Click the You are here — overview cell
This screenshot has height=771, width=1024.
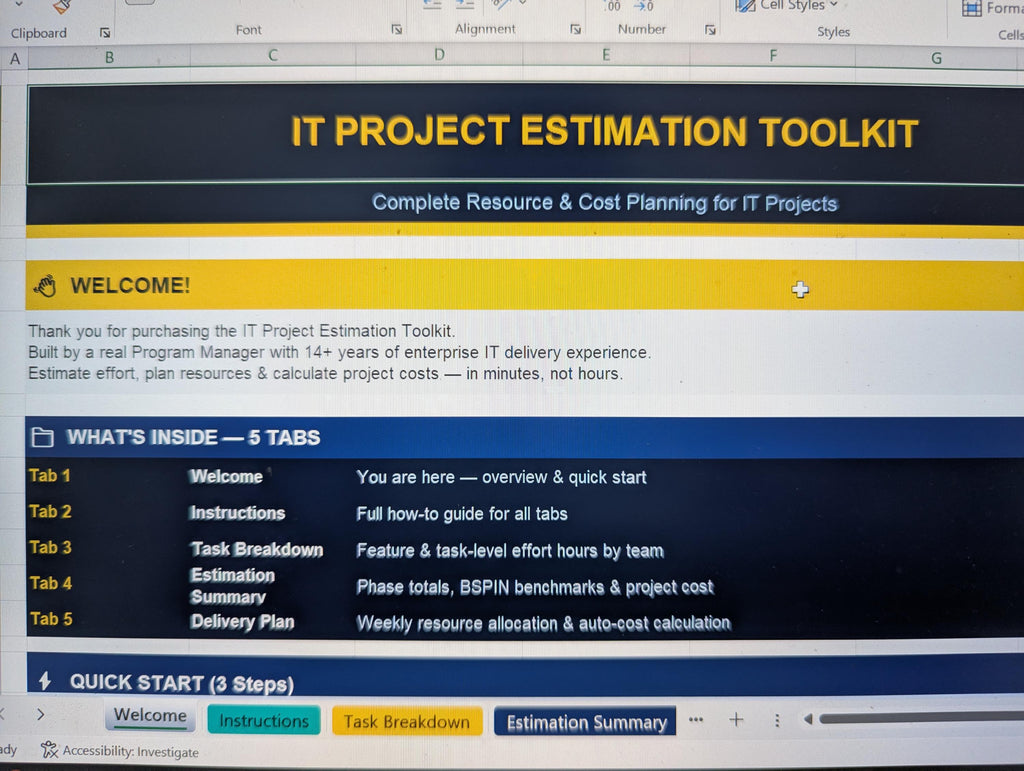coord(502,477)
